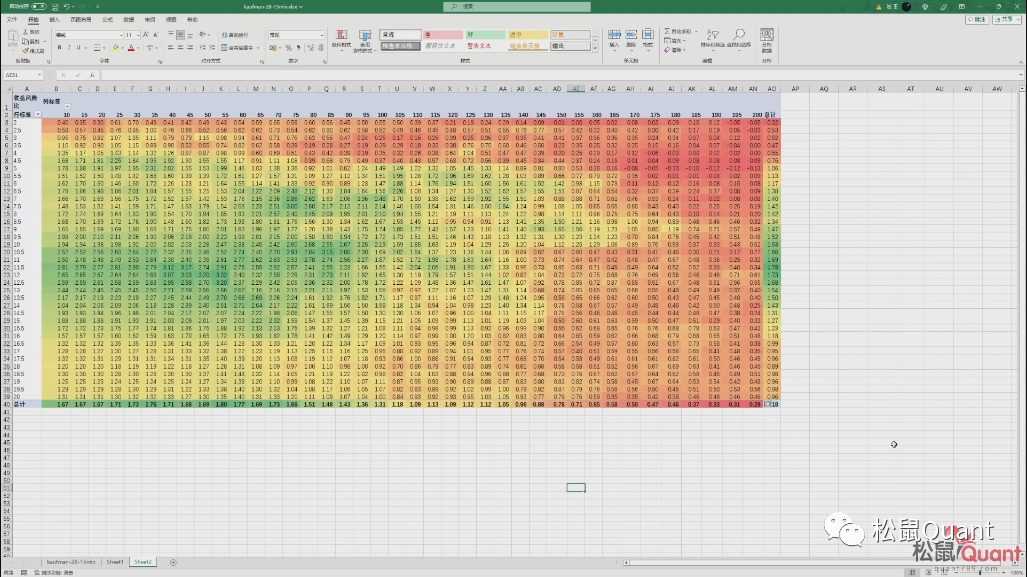Click the Orientation text rotation icon
Viewport: 1027px width, 577px height.
tap(202, 35)
